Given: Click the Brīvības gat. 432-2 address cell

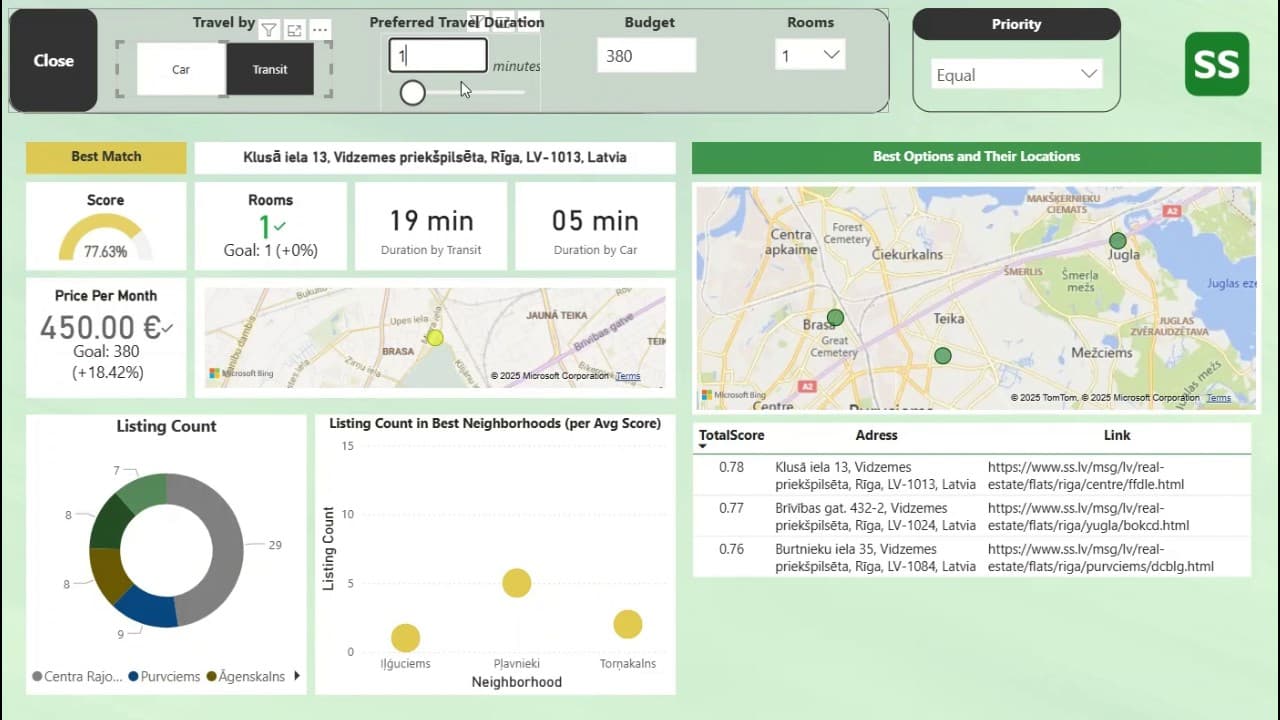Looking at the screenshot, I should pyautogui.click(x=875, y=516).
